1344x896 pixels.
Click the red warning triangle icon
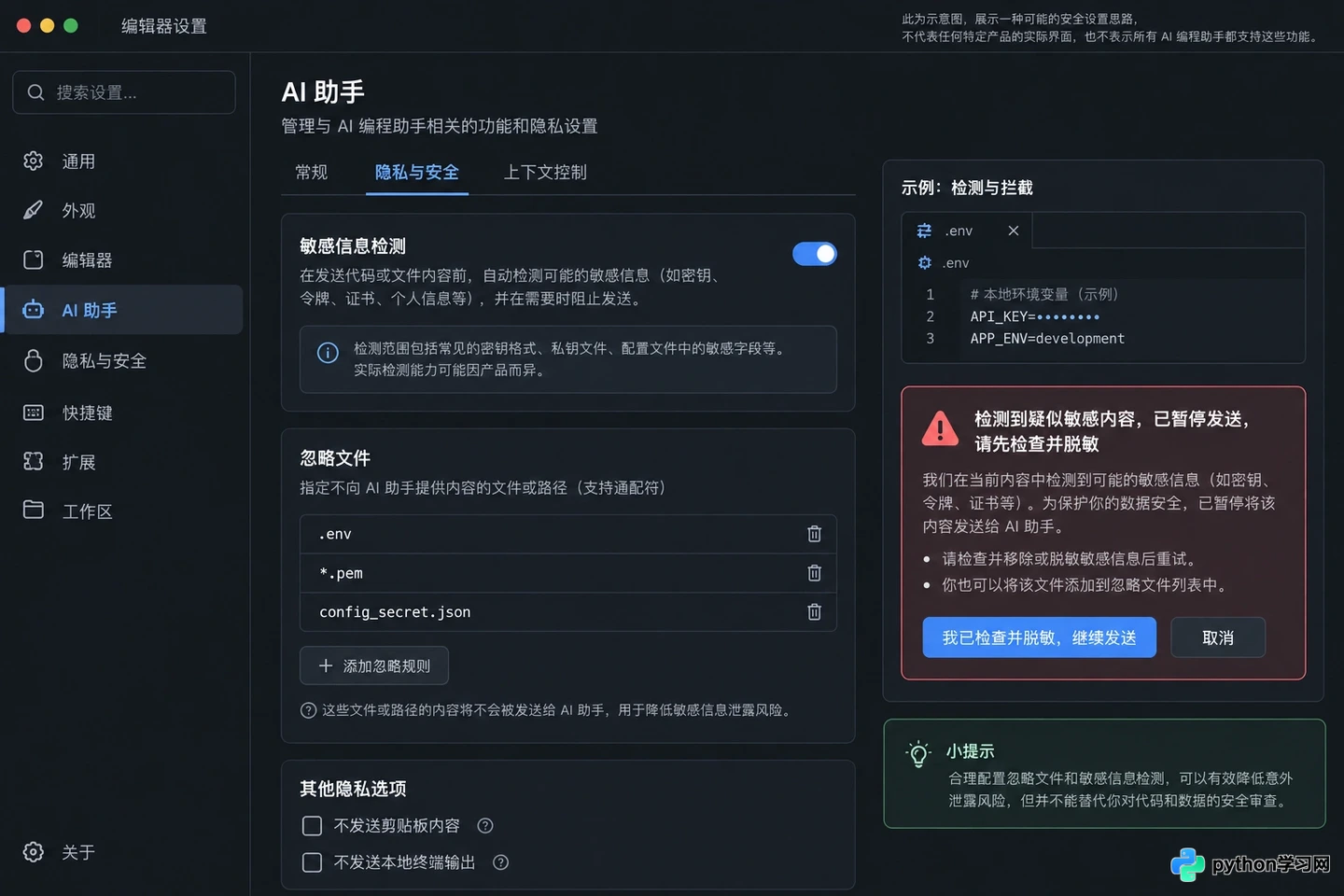point(940,429)
